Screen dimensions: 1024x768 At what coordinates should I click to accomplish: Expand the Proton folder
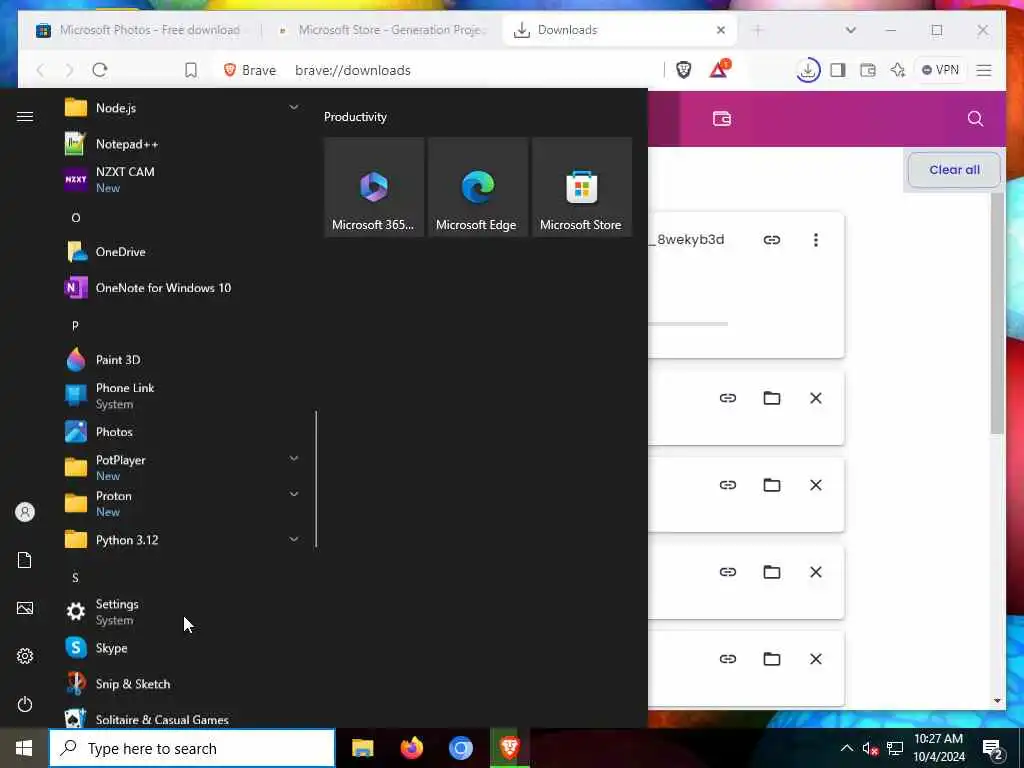pos(294,494)
